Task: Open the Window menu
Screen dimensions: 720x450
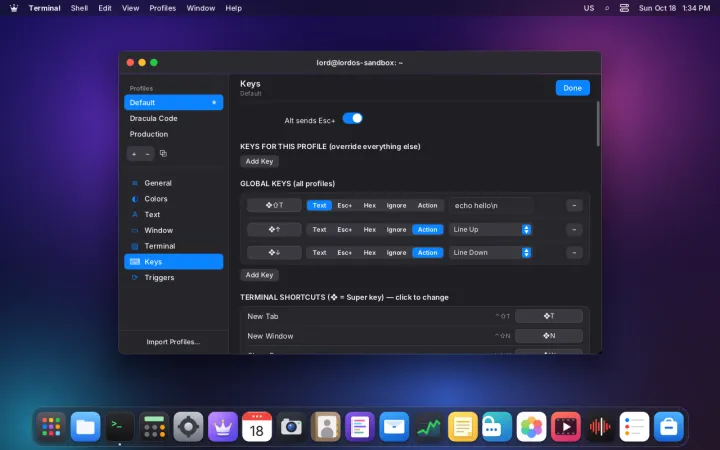Action: point(201,8)
